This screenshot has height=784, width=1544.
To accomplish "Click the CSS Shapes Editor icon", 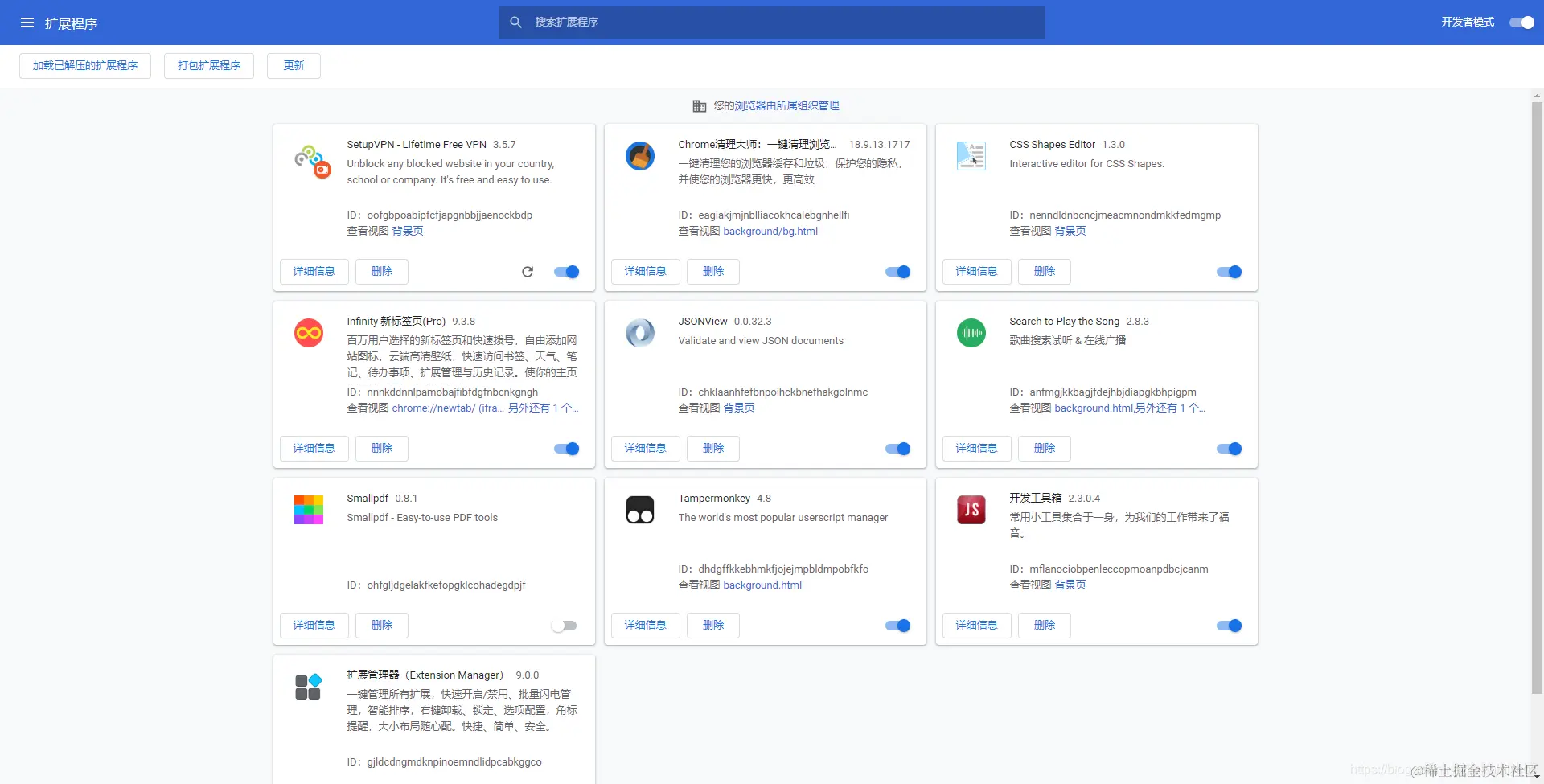I will pos(971,156).
